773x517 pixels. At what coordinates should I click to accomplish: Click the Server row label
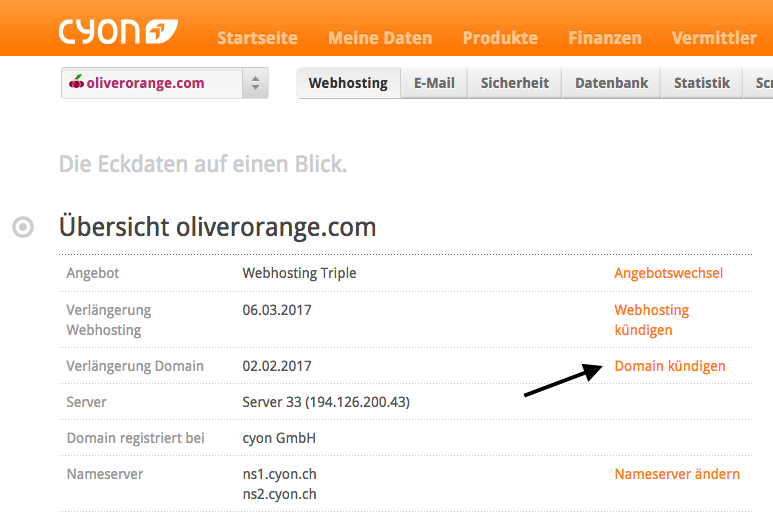[86, 402]
